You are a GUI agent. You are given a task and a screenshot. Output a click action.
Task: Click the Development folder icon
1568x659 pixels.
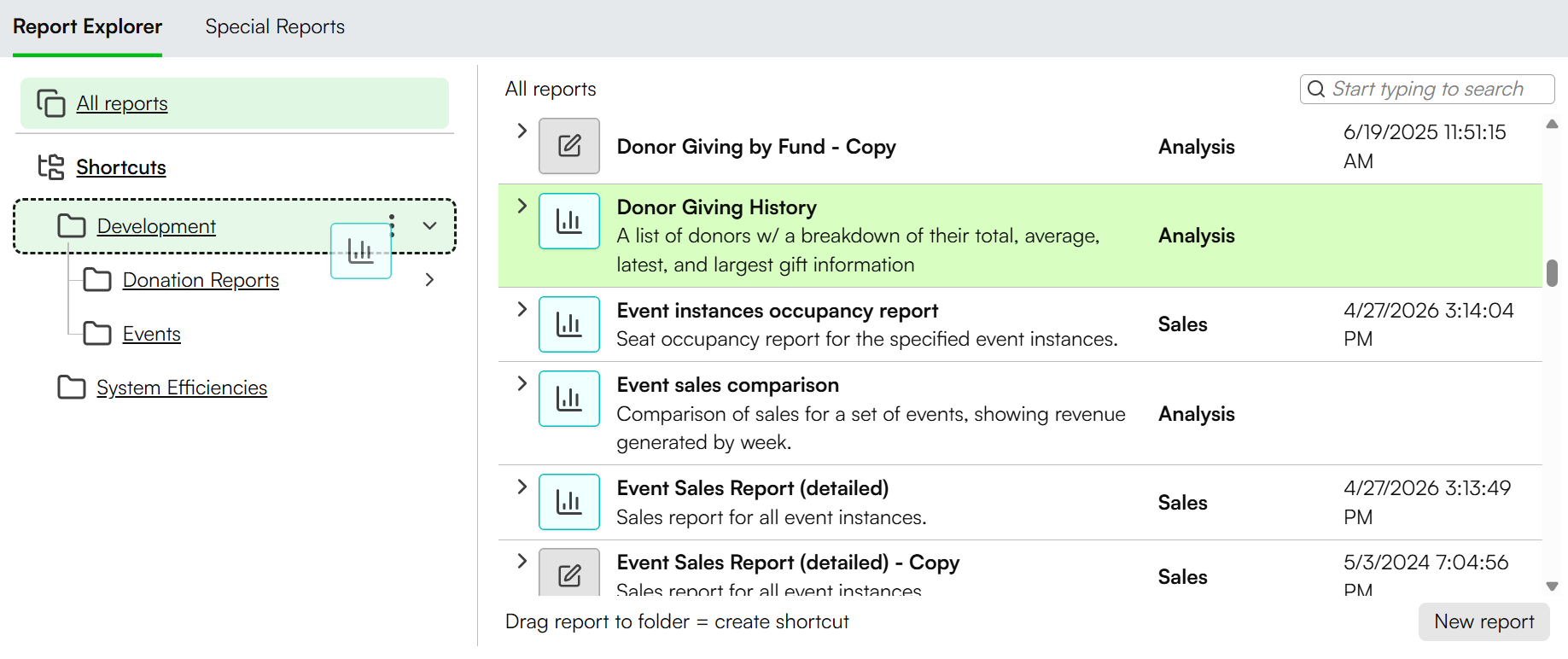72,226
